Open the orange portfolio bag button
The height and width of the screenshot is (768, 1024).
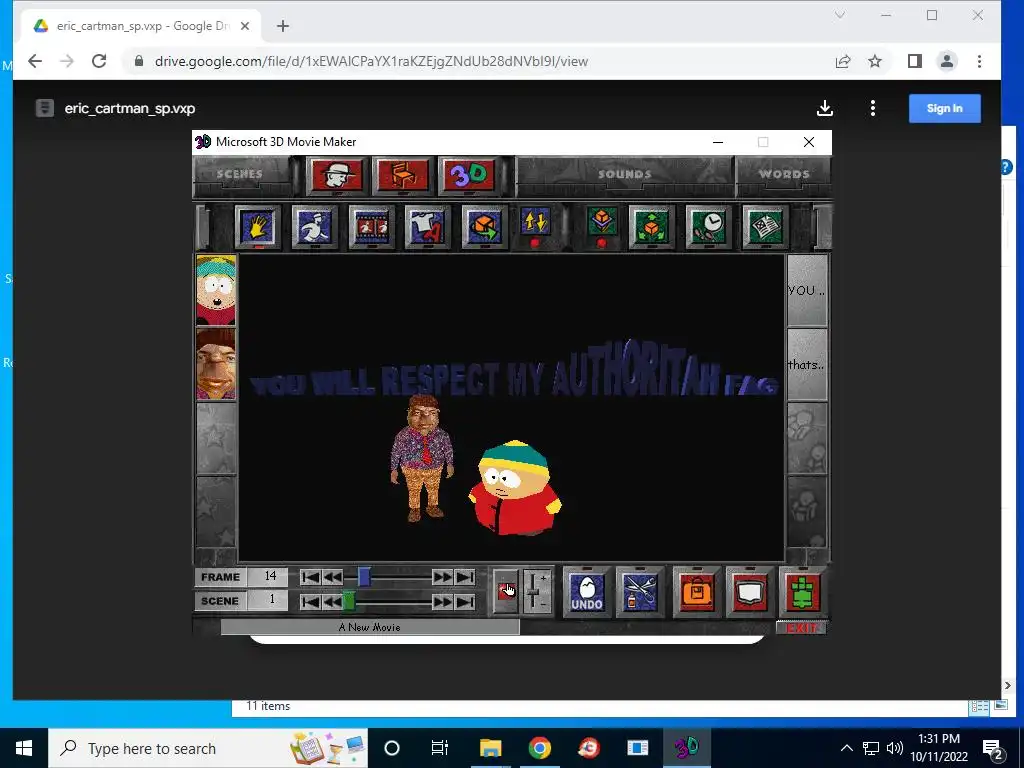[x=696, y=592]
